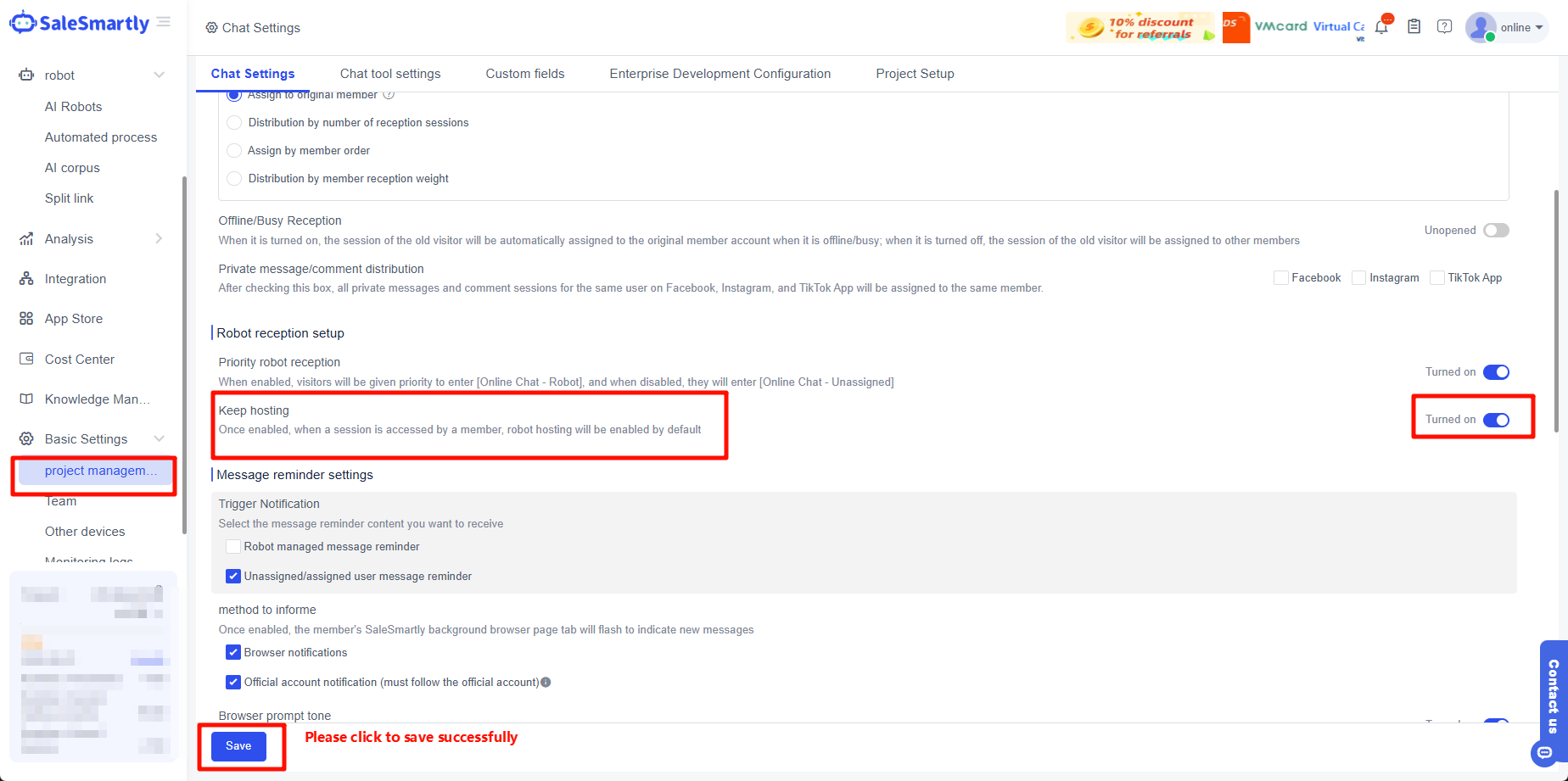Open Enterprise Development Configuration tab
This screenshot has width=1568, height=781.
tap(720, 74)
